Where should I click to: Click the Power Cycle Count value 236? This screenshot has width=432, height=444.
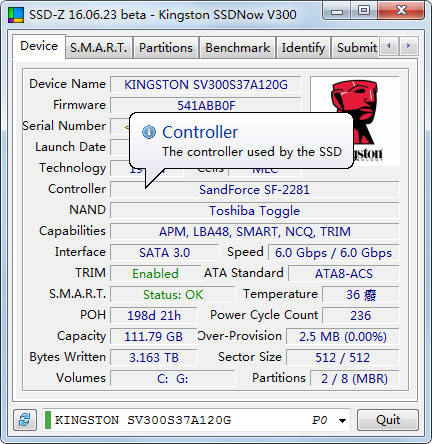pos(361,316)
